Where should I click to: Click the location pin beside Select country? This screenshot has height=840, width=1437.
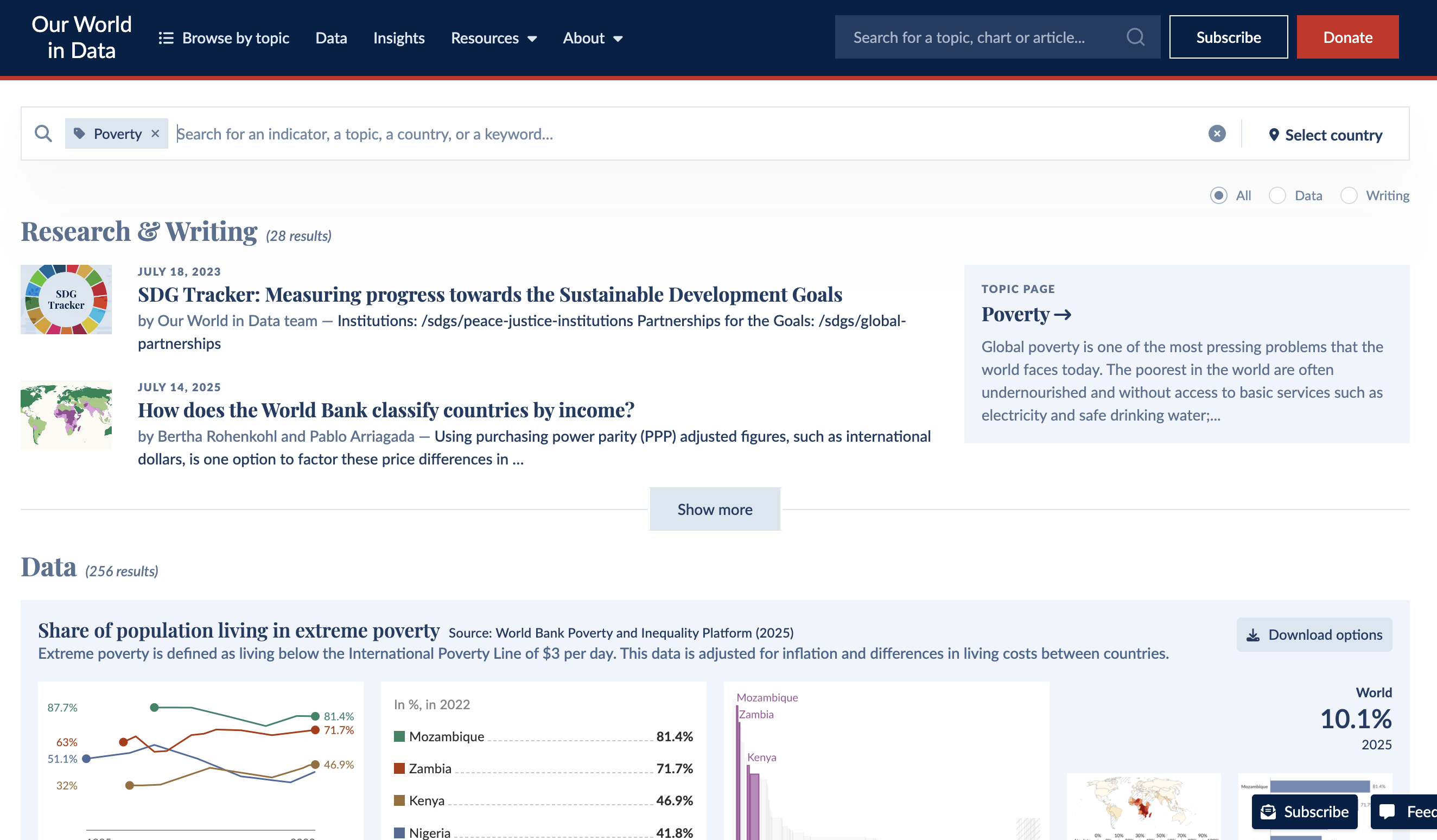click(x=1274, y=135)
